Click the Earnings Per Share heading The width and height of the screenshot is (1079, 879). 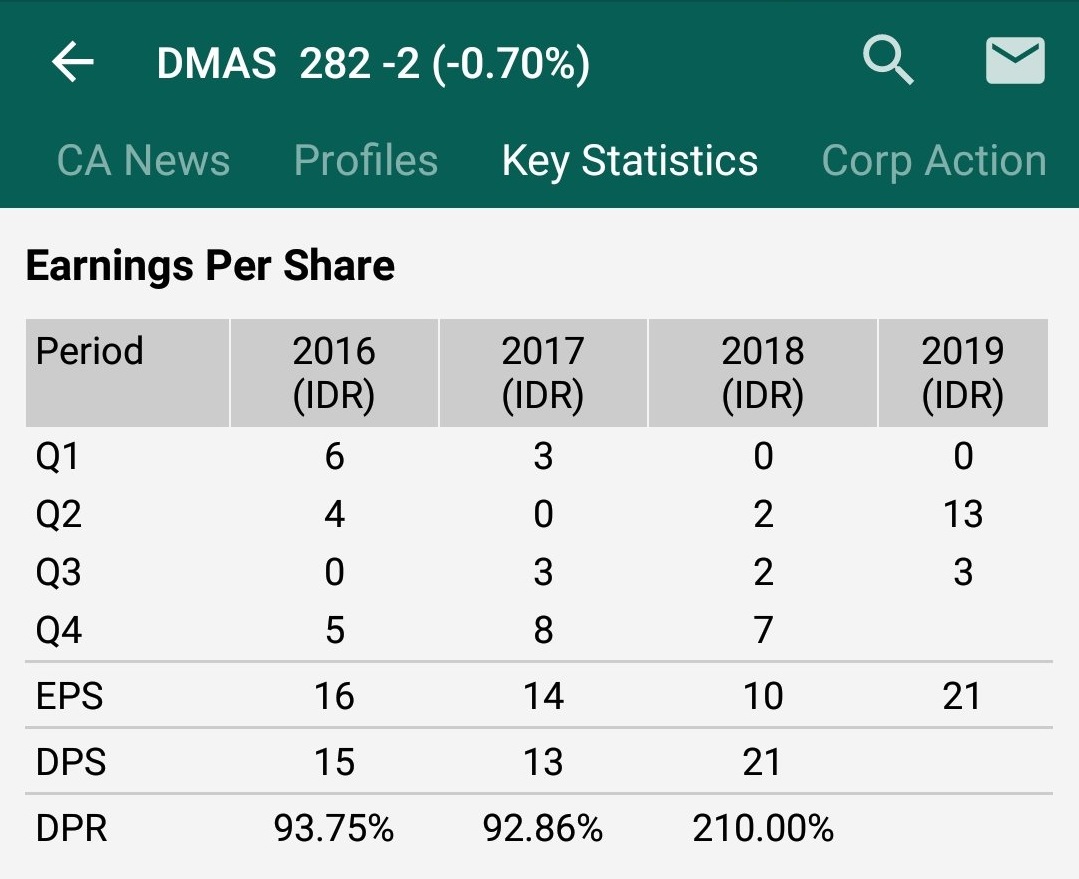click(210, 266)
